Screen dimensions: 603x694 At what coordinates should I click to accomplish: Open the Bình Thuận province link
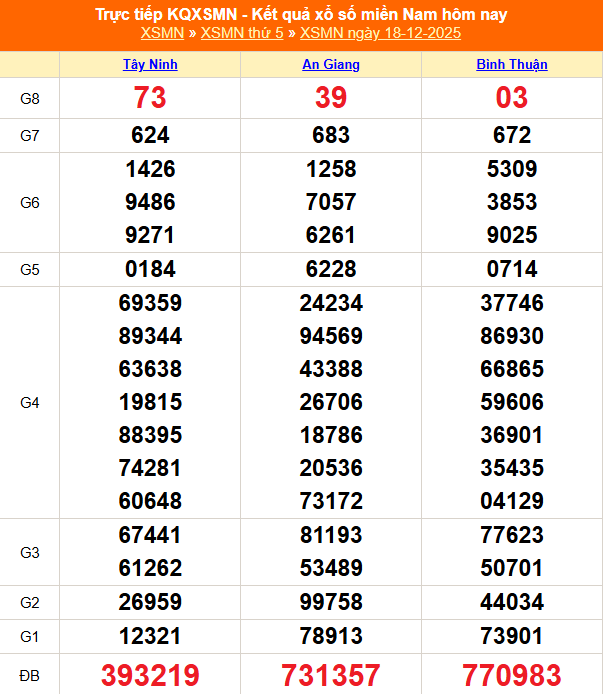tap(511, 65)
